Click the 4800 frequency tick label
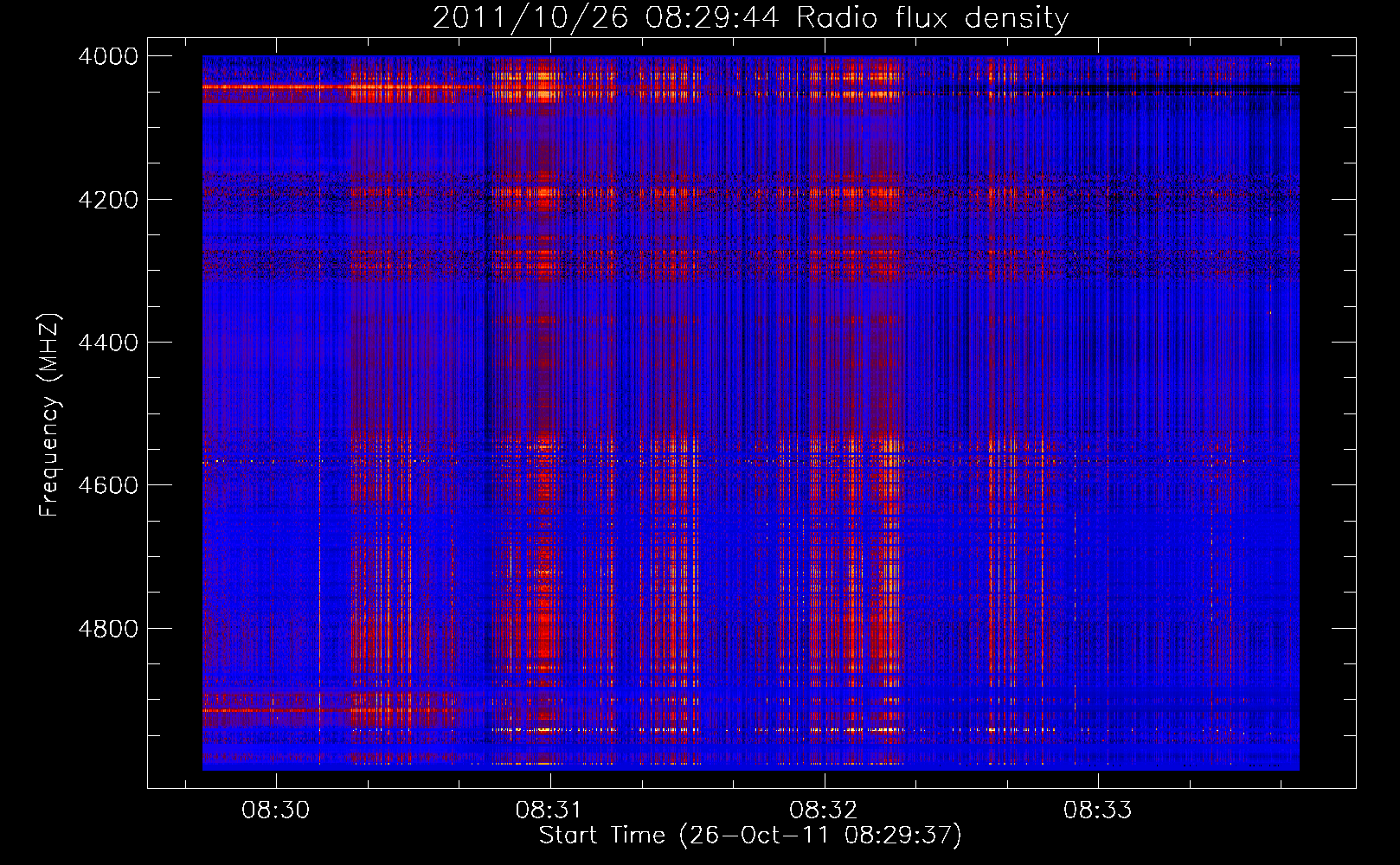 108,629
